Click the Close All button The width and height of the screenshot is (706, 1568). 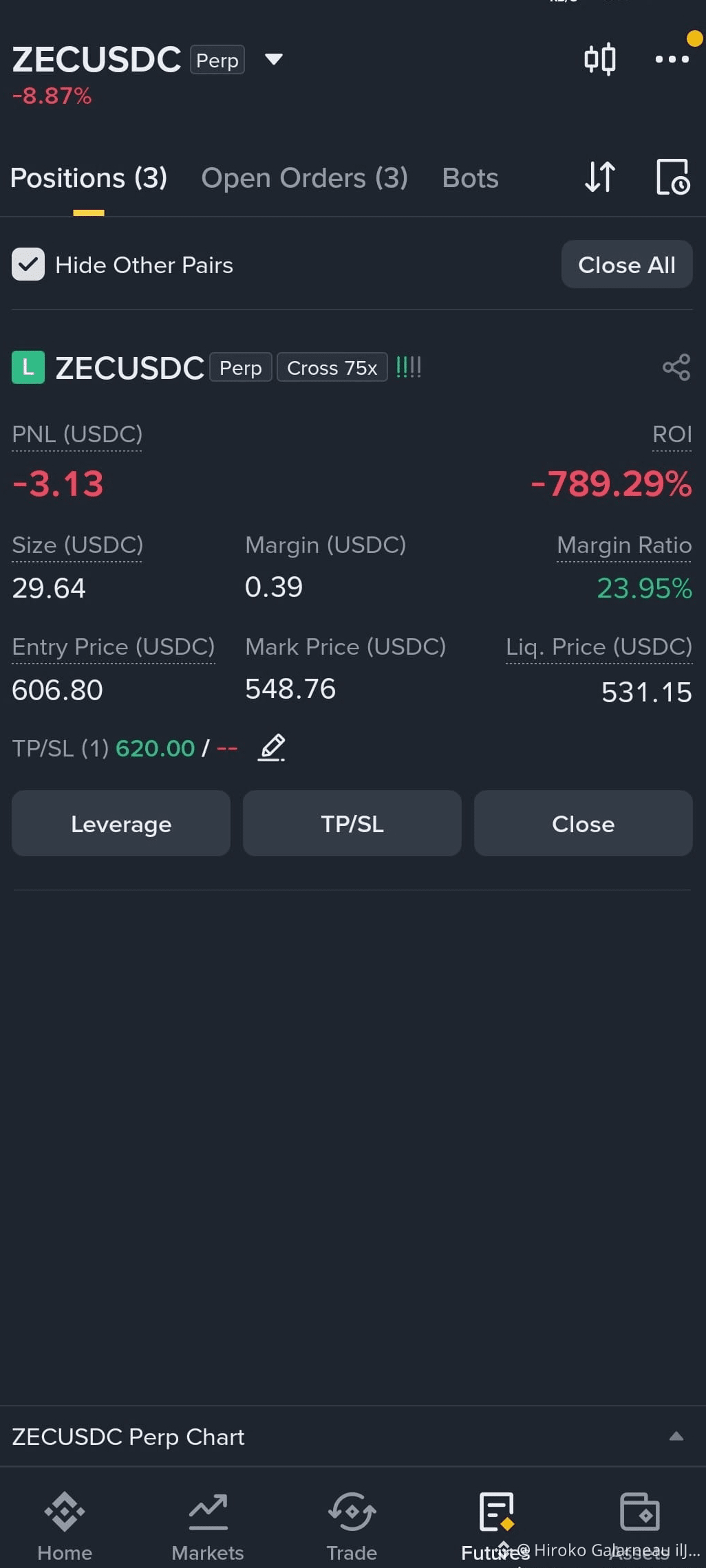click(627, 264)
